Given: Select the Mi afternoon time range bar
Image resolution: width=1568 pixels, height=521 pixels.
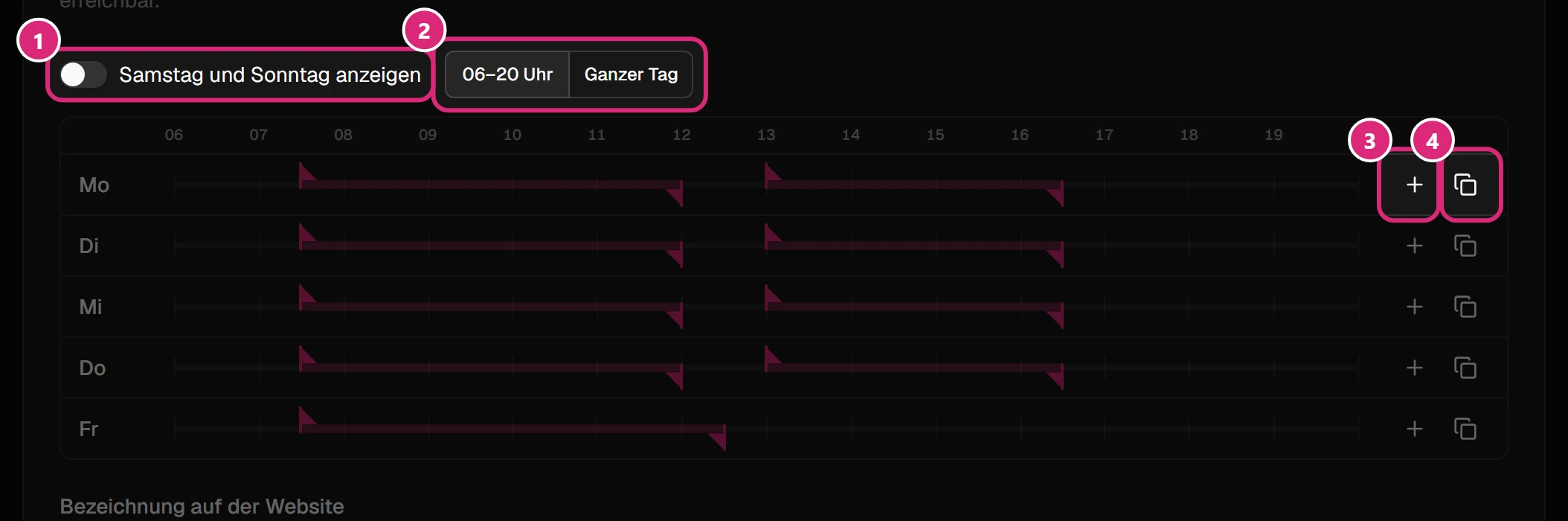Looking at the screenshot, I should 914,307.
